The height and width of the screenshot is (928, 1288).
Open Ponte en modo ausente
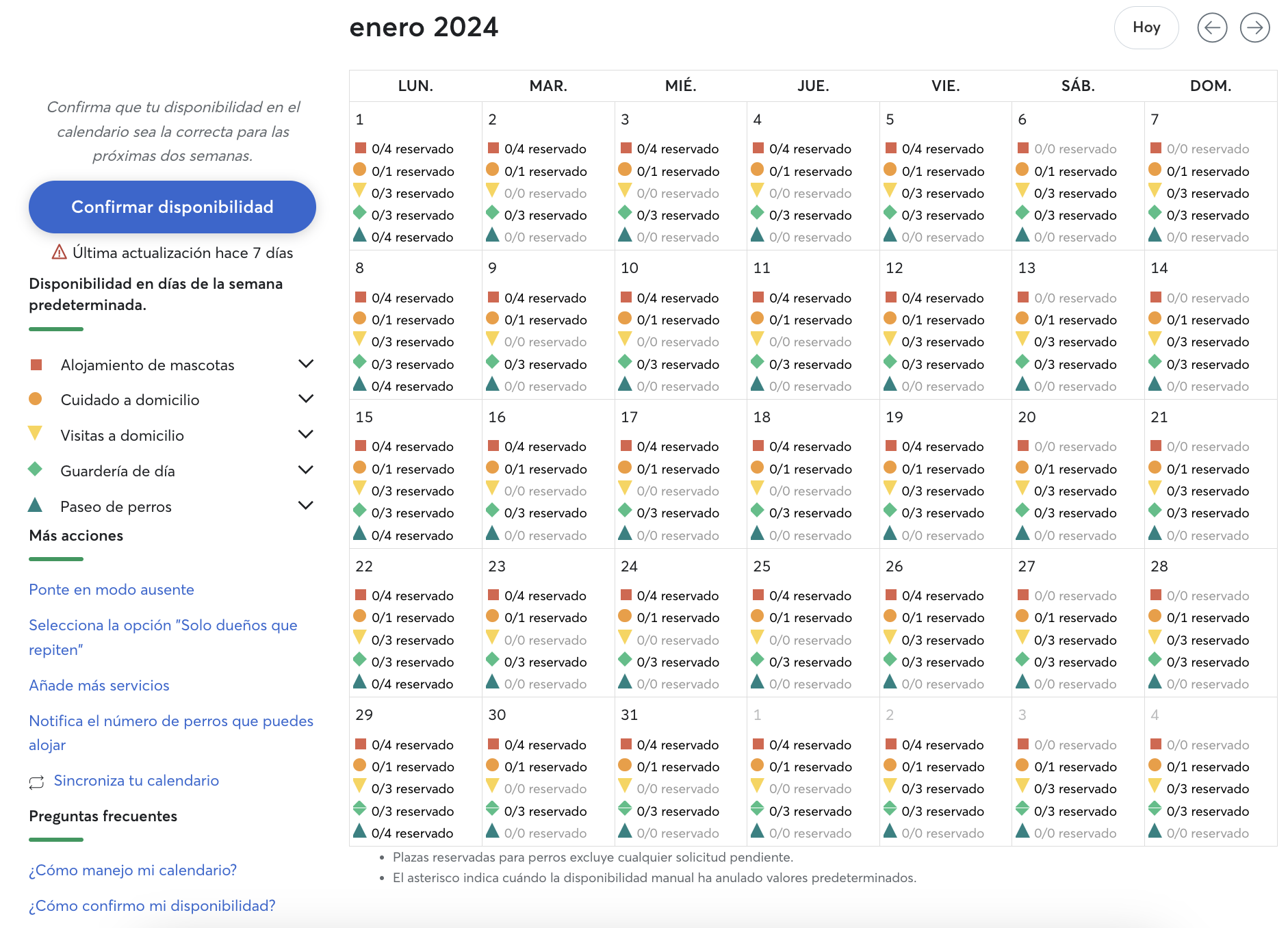pyautogui.click(x=111, y=589)
